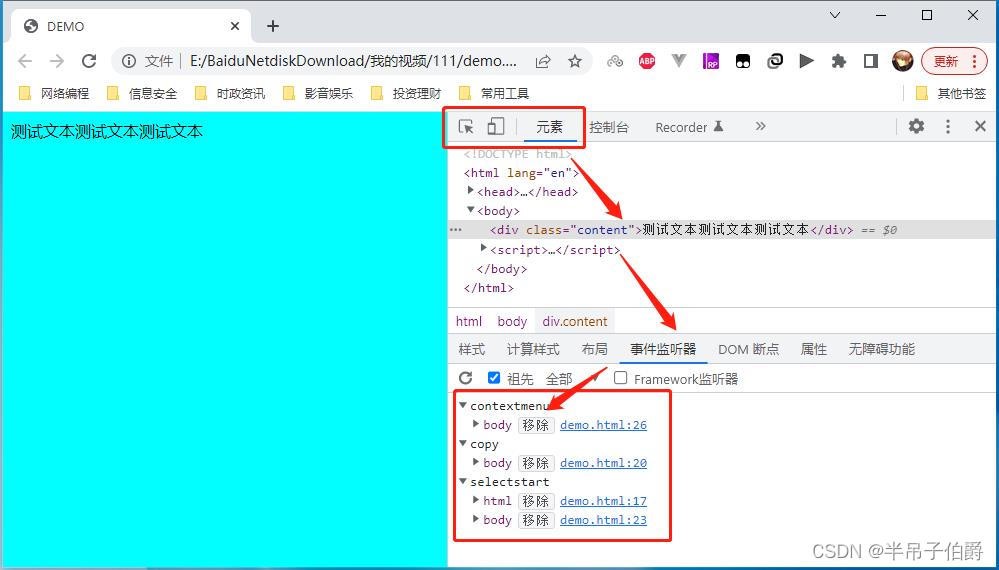Enable the Framework监听器 checkbox

(x=620, y=378)
